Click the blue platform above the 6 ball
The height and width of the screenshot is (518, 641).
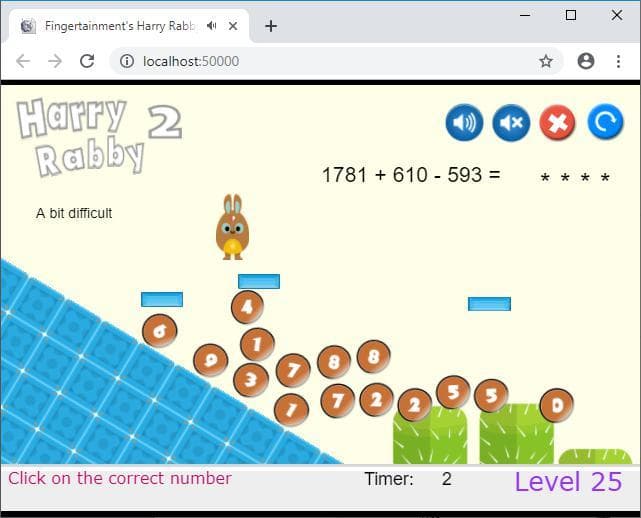coord(162,299)
